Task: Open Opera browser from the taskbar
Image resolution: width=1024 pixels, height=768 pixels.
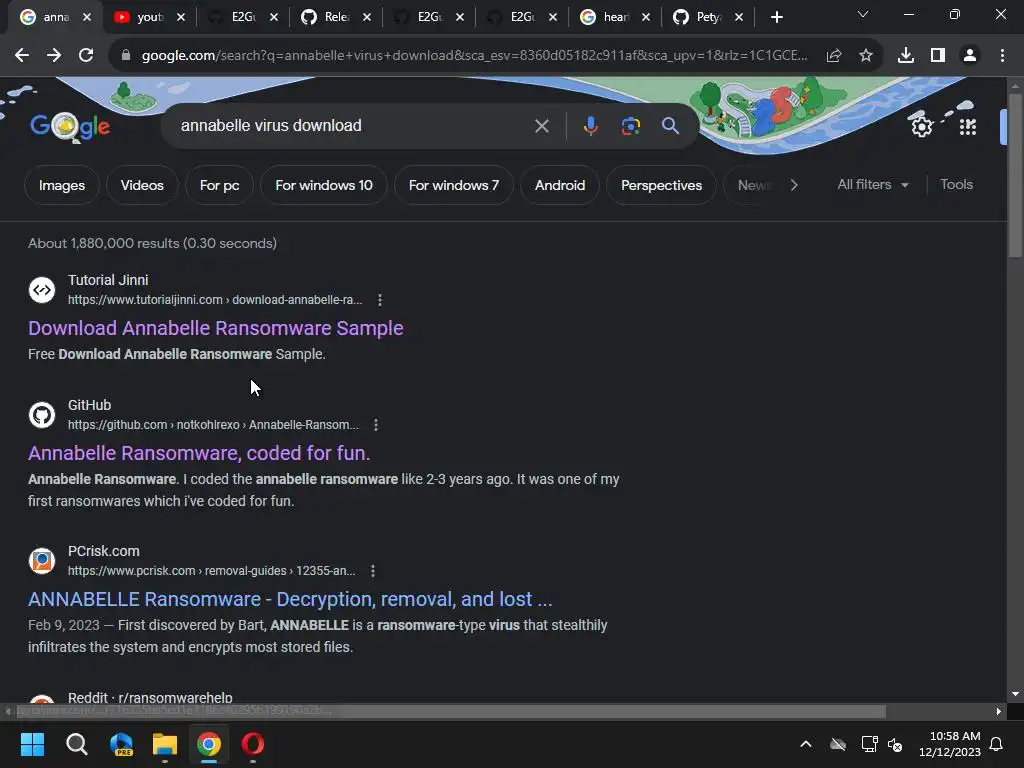Action: [253, 744]
